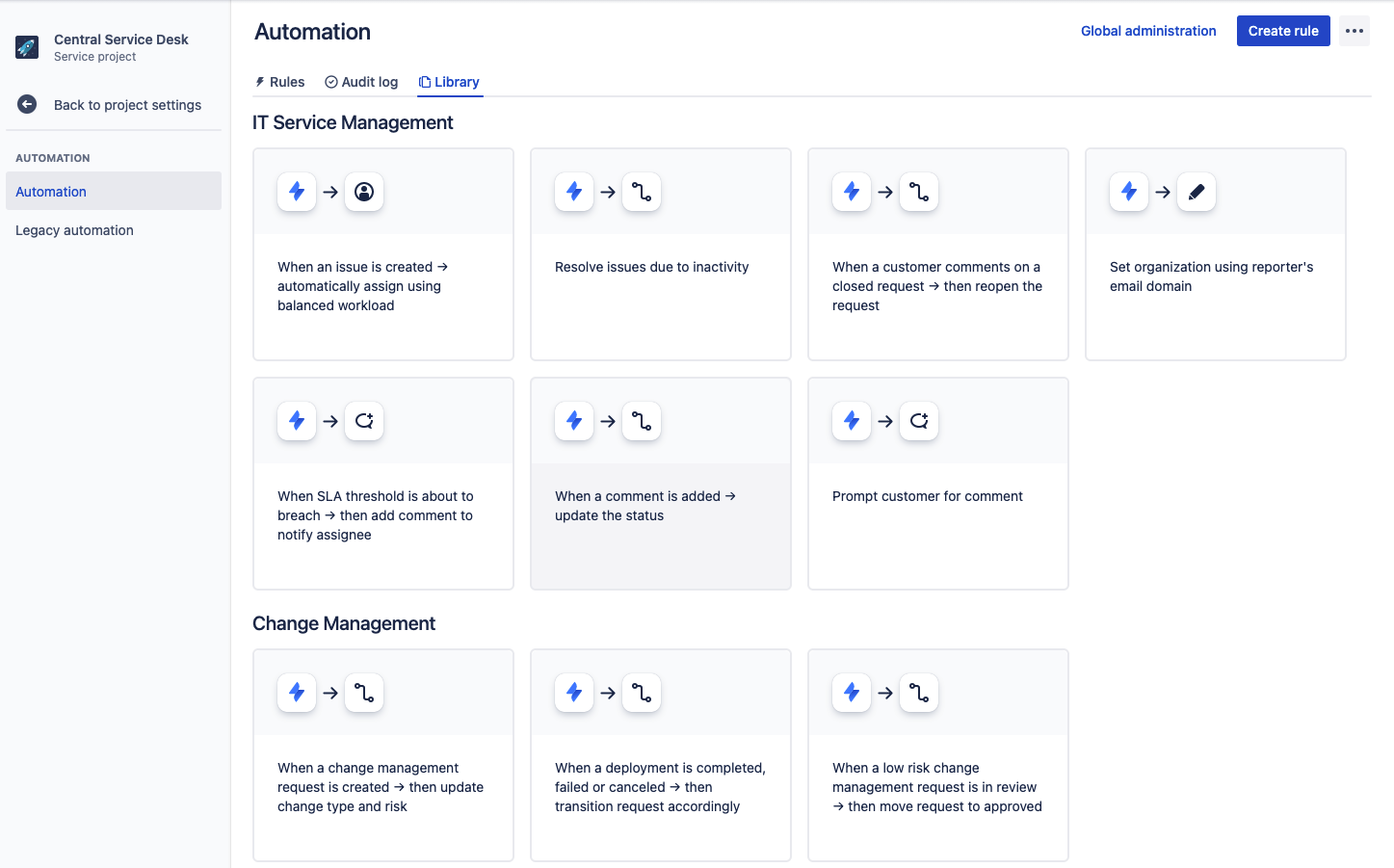The height and width of the screenshot is (868, 1394).
Task: Click the transition icon on deployment completed card
Action: point(642,693)
